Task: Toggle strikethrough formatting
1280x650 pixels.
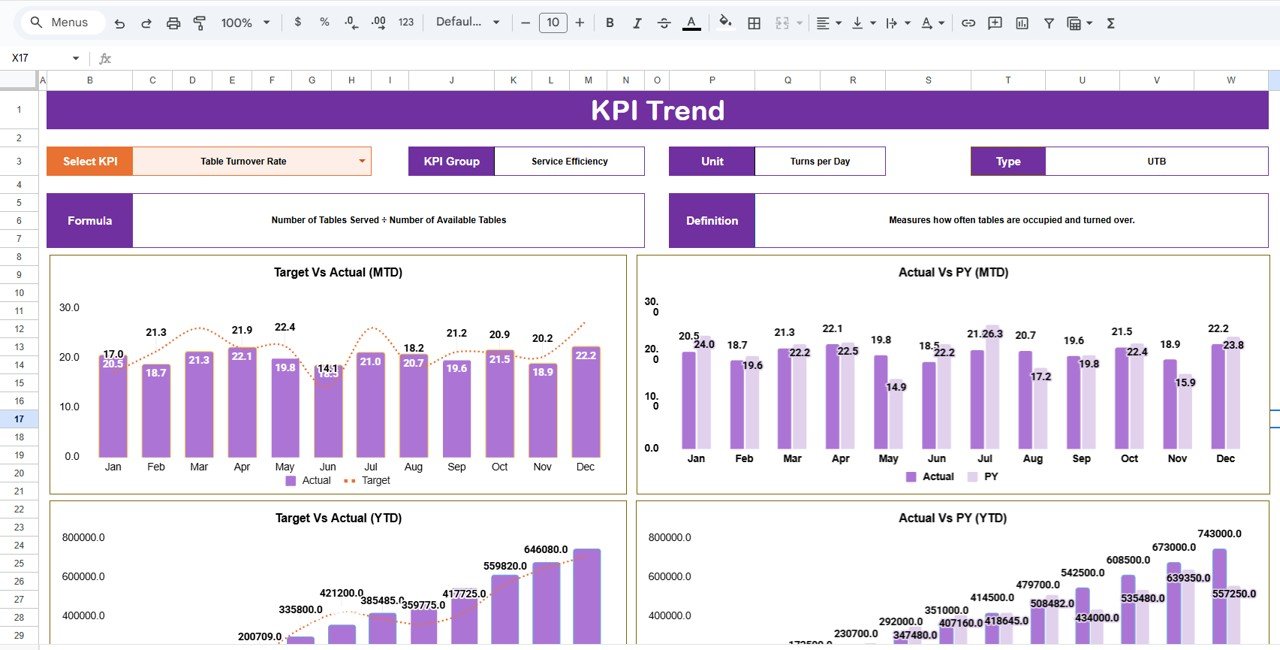Action: (x=663, y=22)
